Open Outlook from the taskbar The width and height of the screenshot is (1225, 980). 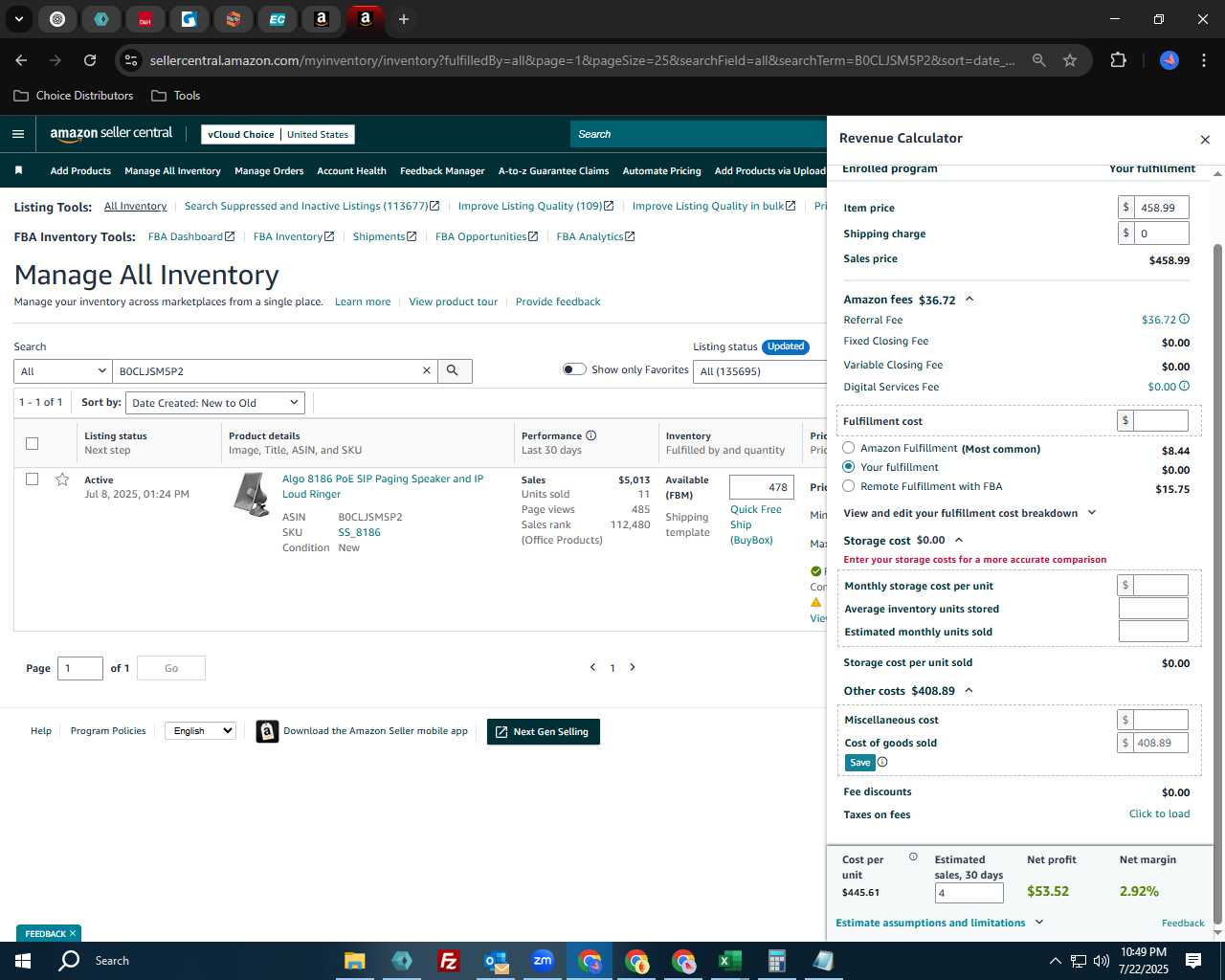tap(496, 961)
